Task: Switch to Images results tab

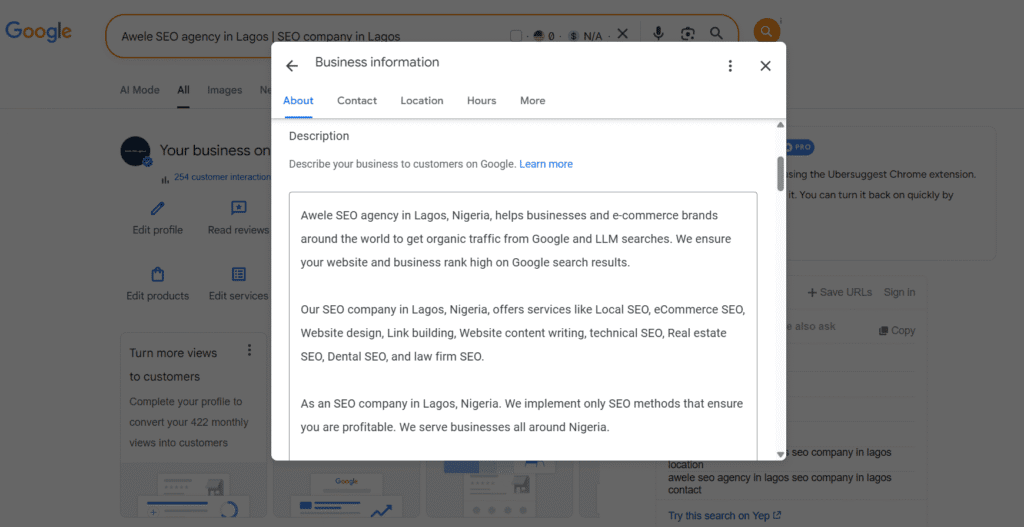Action: point(225,90)
